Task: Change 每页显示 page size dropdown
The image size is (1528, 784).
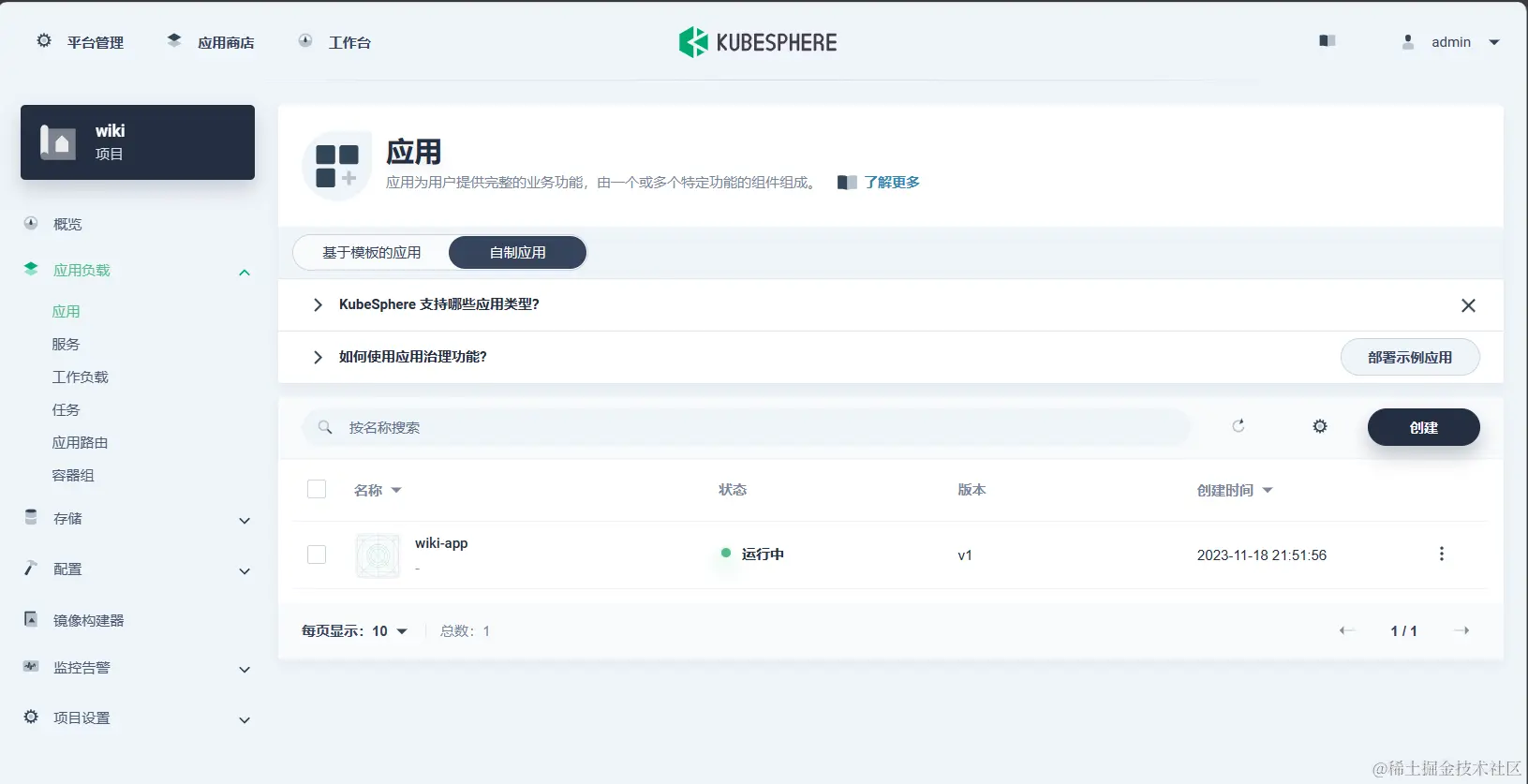Action: (354, 630)
